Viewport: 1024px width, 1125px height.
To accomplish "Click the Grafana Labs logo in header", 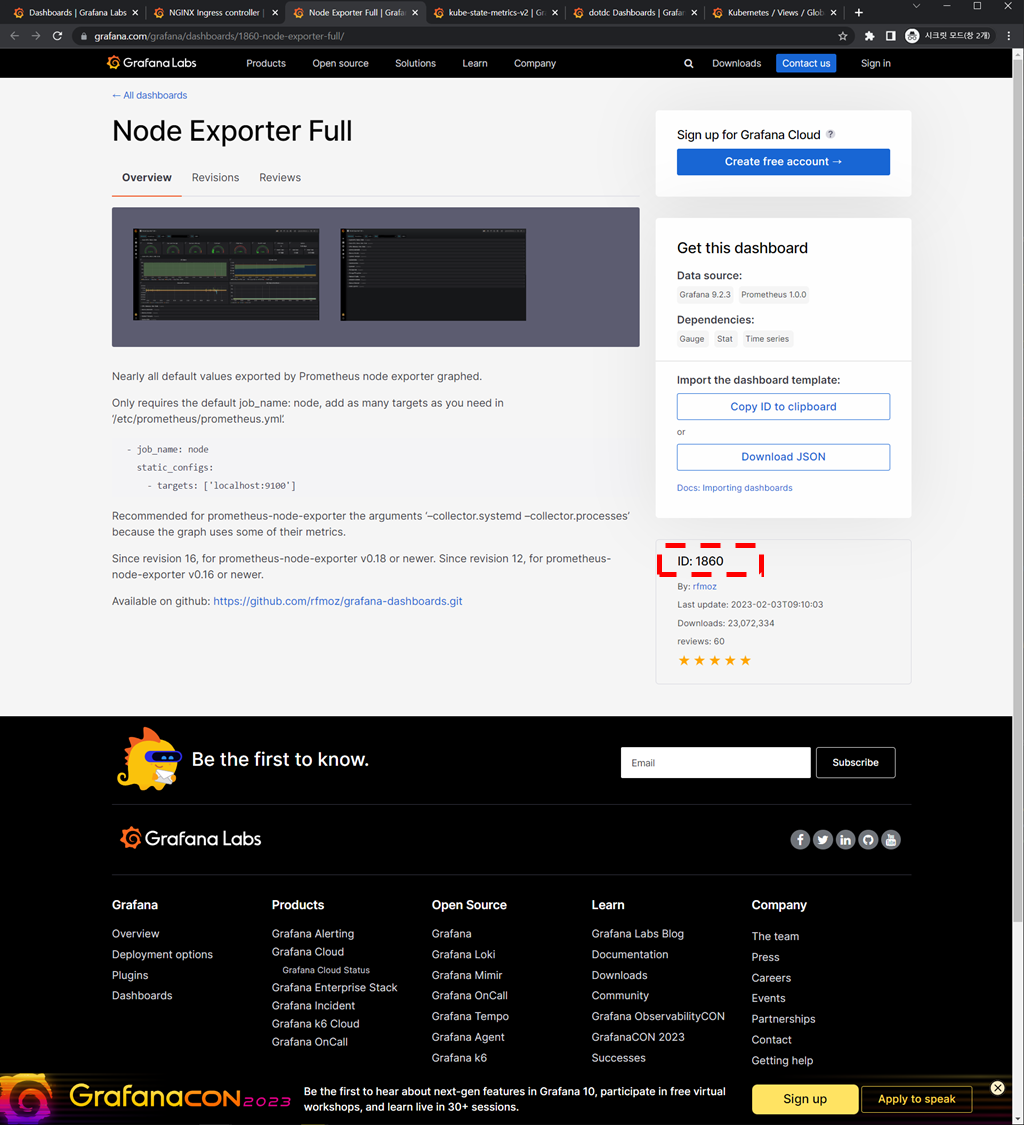I will [151, 63].
